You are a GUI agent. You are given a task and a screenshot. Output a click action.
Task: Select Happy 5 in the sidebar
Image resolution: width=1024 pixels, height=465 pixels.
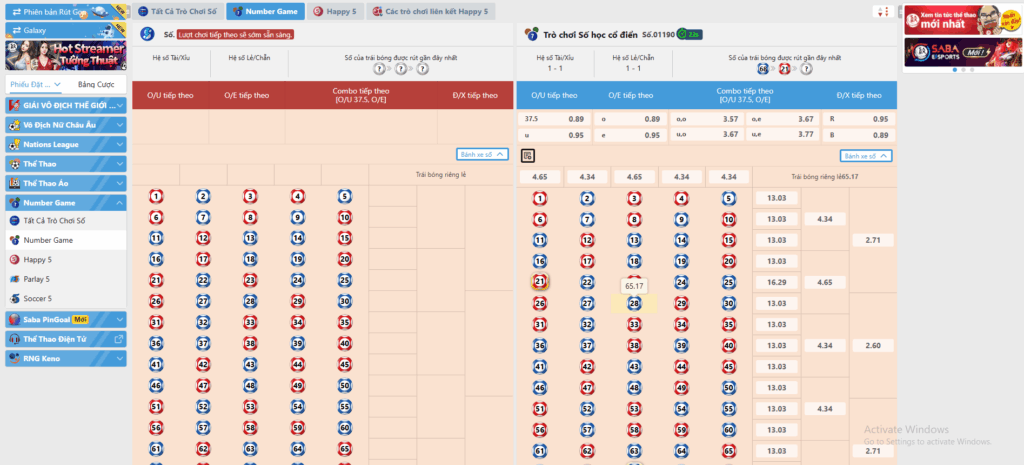tap(66, 259)
